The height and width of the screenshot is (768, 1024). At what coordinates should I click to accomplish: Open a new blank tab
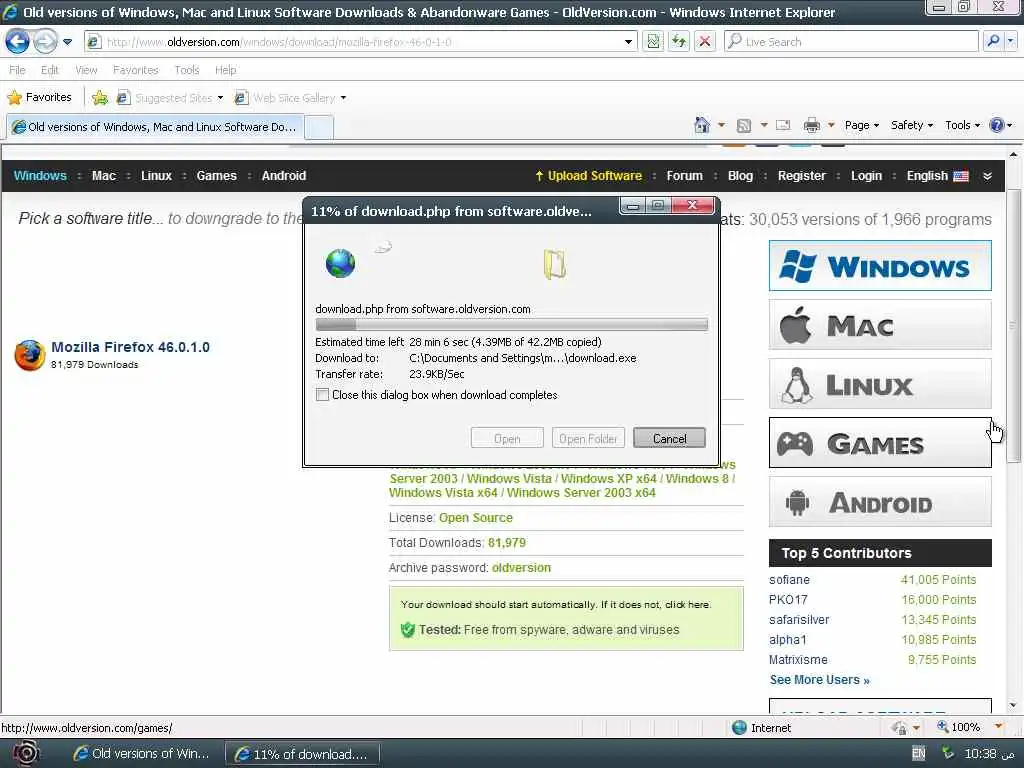[x=319, y=127]
